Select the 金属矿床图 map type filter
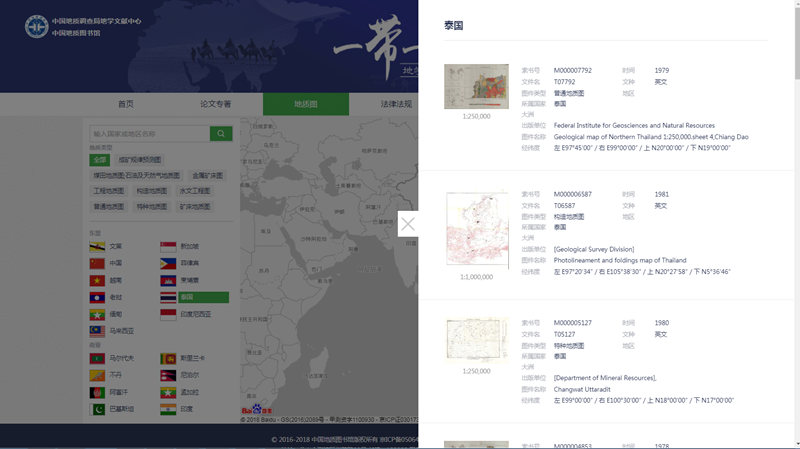The image size is (800, 449). point(208,175)
